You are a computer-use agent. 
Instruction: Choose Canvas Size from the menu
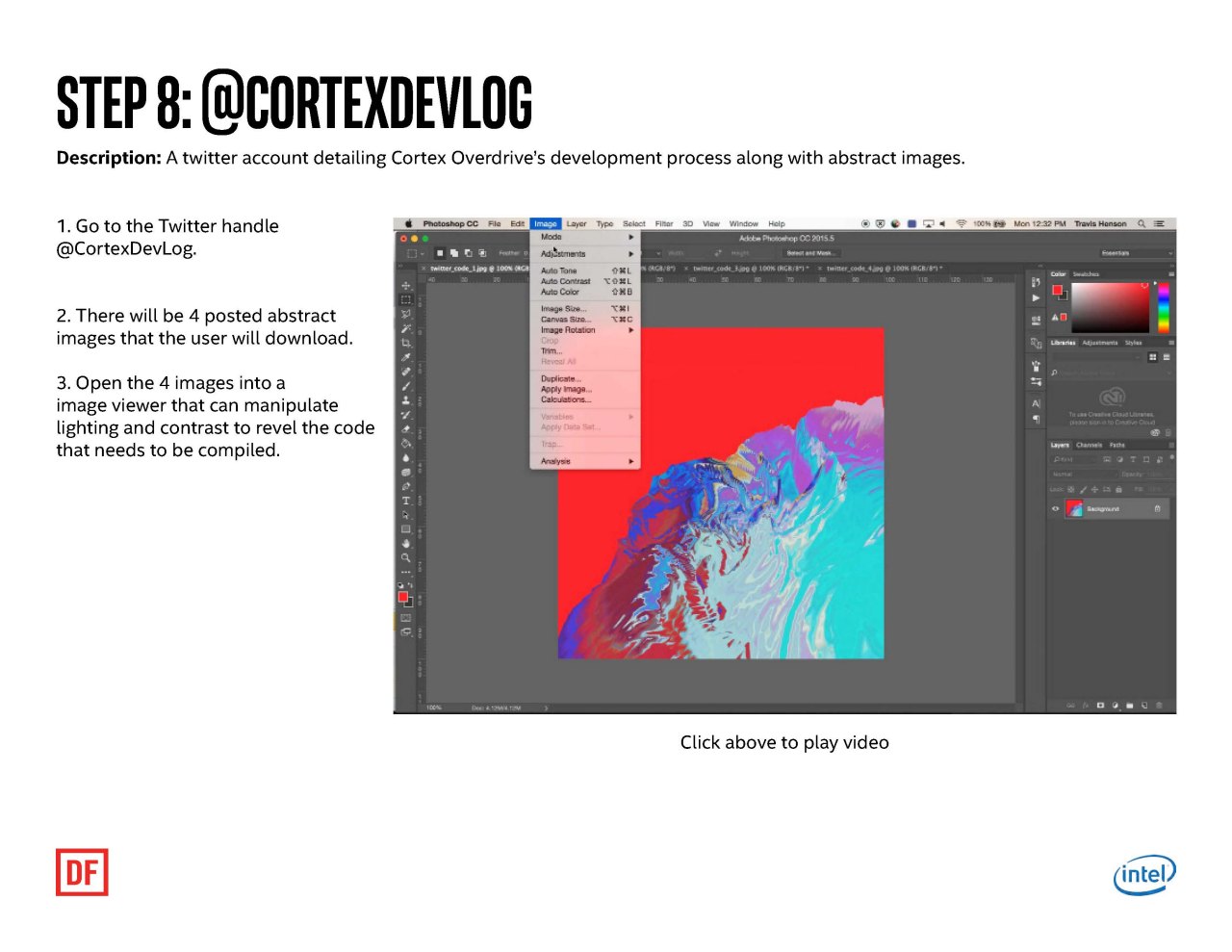[x=585, y=320]
